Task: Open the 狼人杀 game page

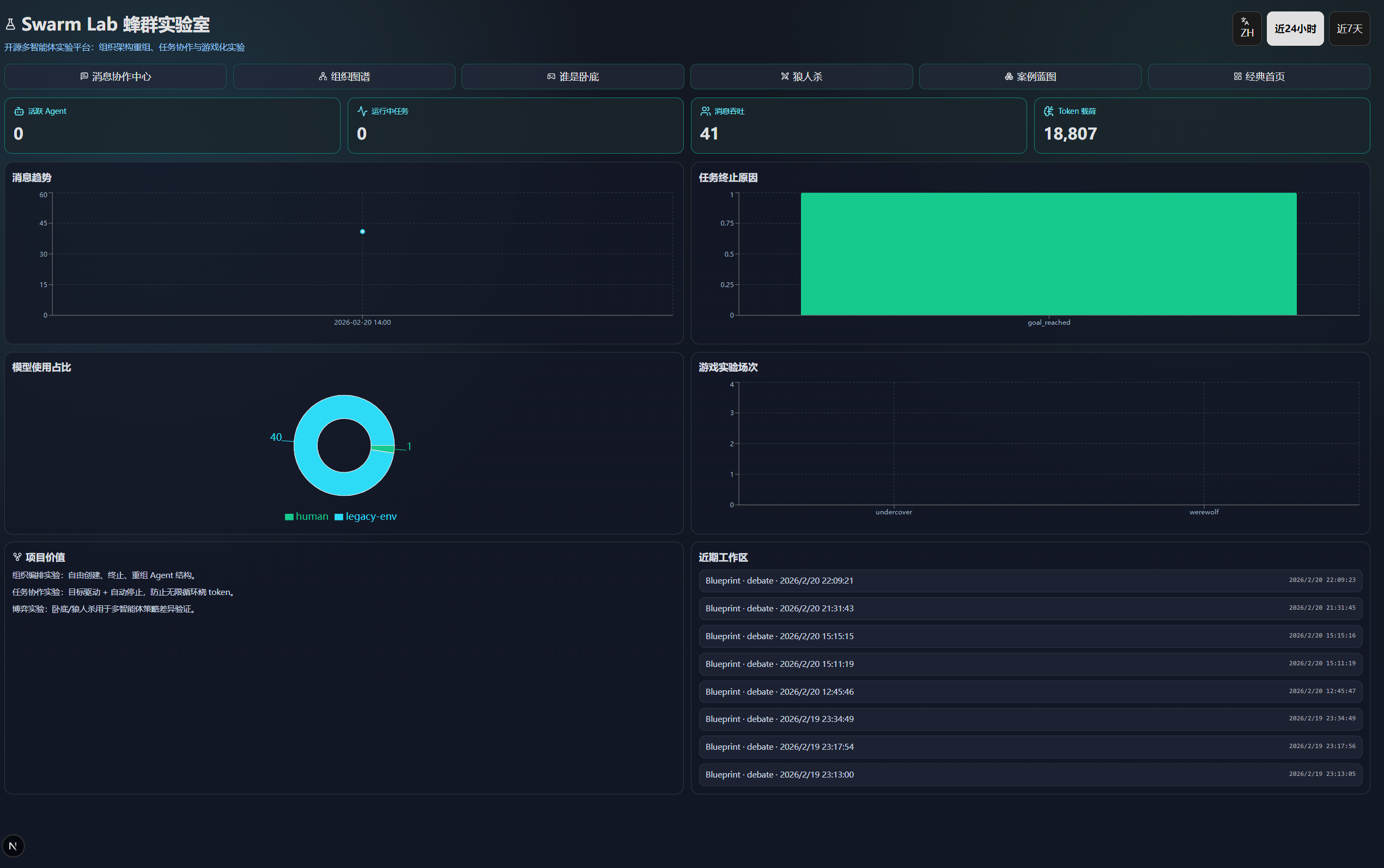Action: tap(802, 77)
